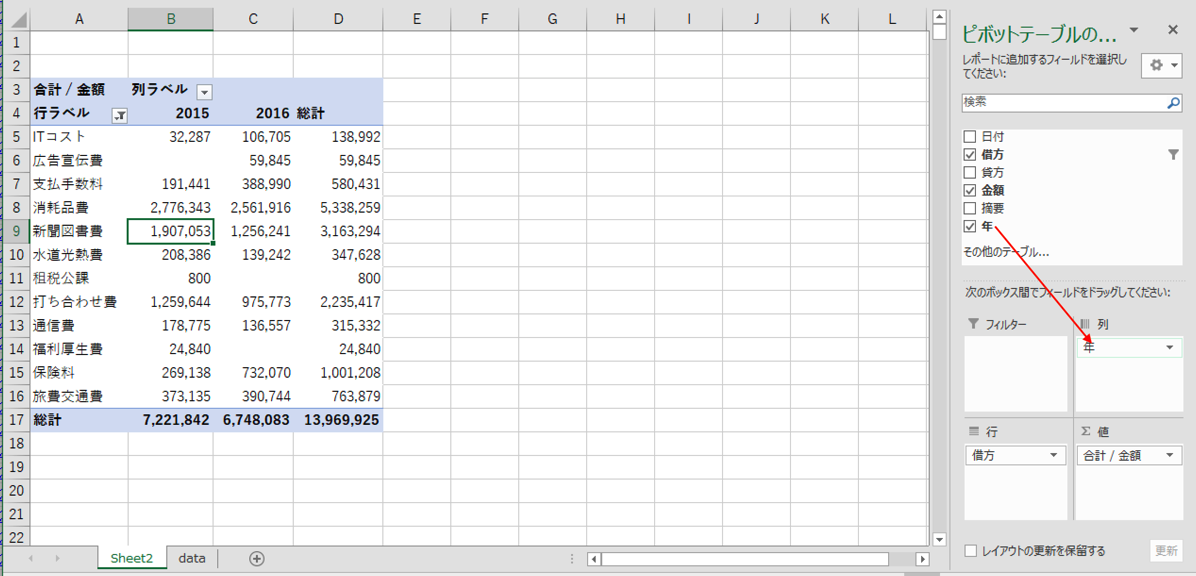Select the Sheet2 tab
Viewport: 1196px width, 576px height.
132,558
